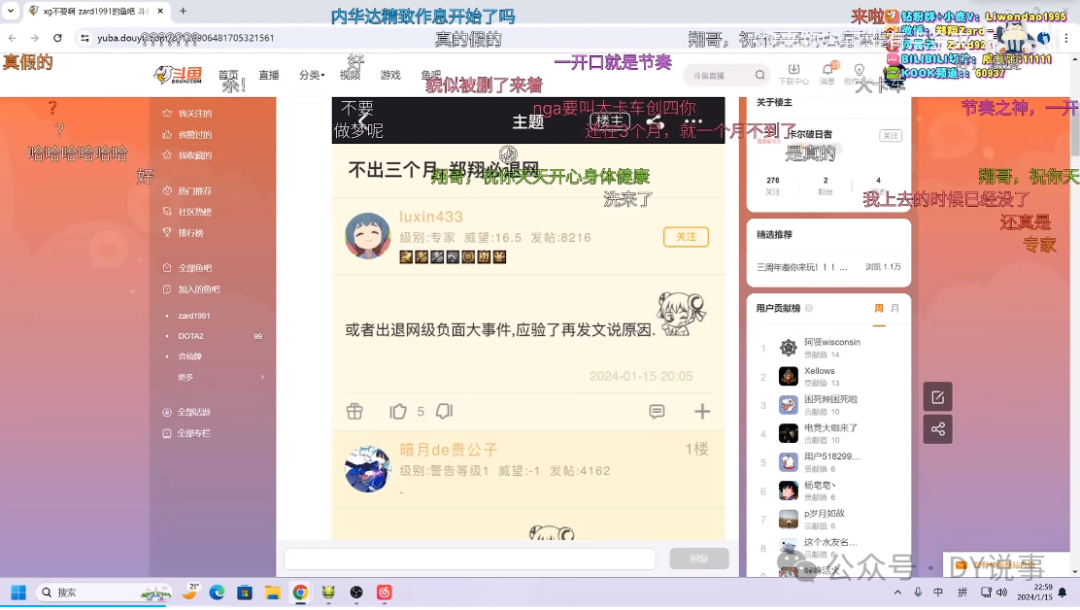Click the plus icon beside the comment icon
The image size is (1080, 610).
pyautogui.click(x=702, y=411)
